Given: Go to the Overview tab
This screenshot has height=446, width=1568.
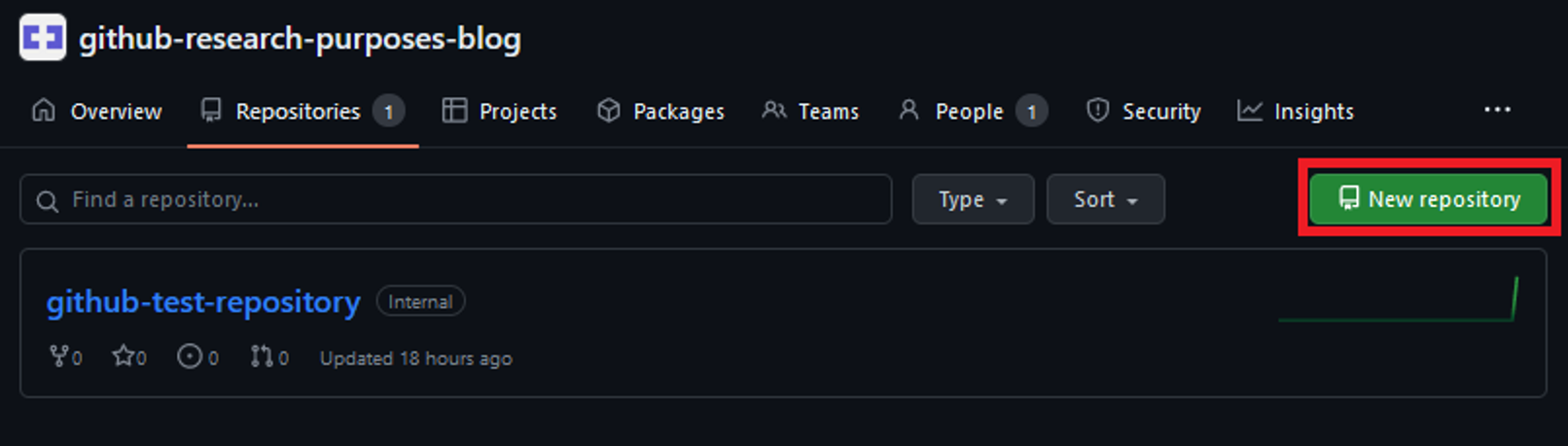Looking at the screenshot, I should click(97, 112).
